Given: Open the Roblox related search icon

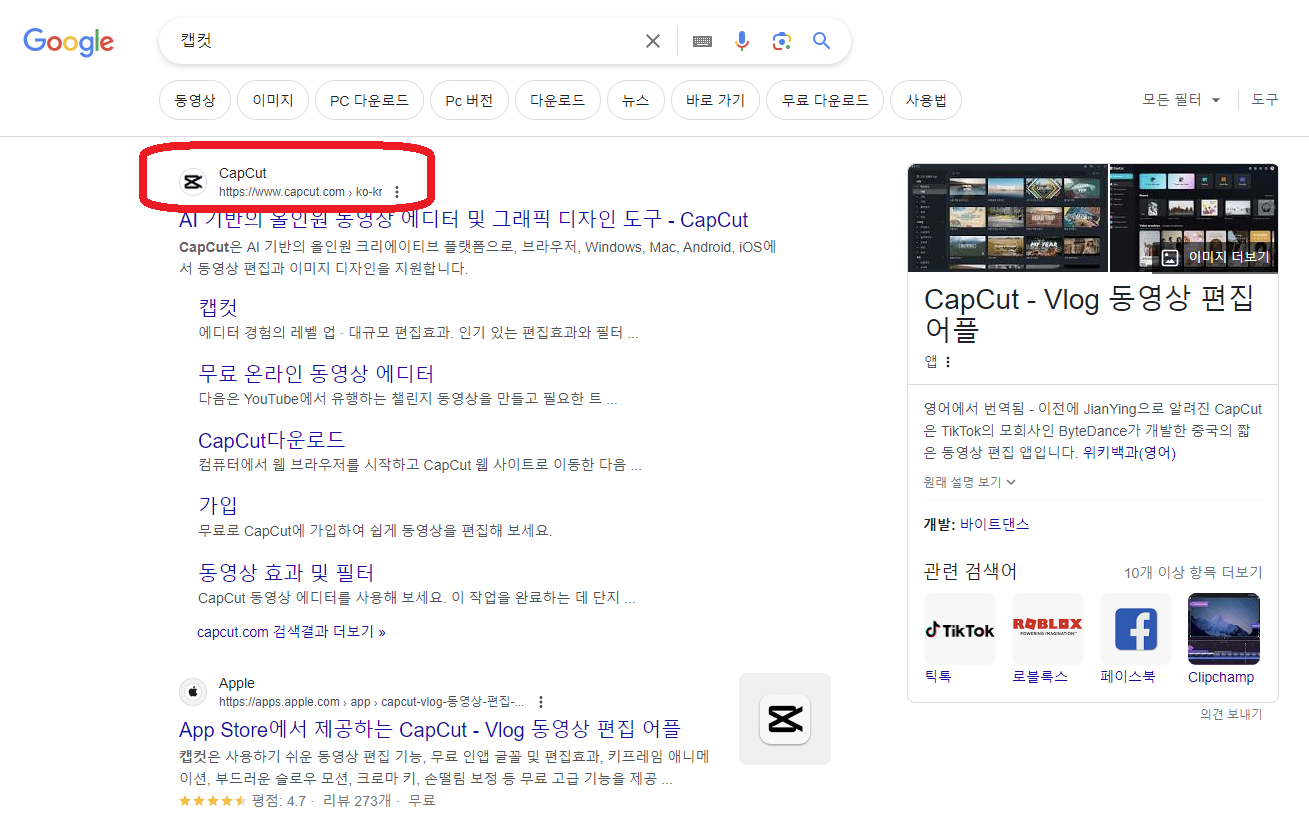Looking at the screenshot, I should 1047,628.
